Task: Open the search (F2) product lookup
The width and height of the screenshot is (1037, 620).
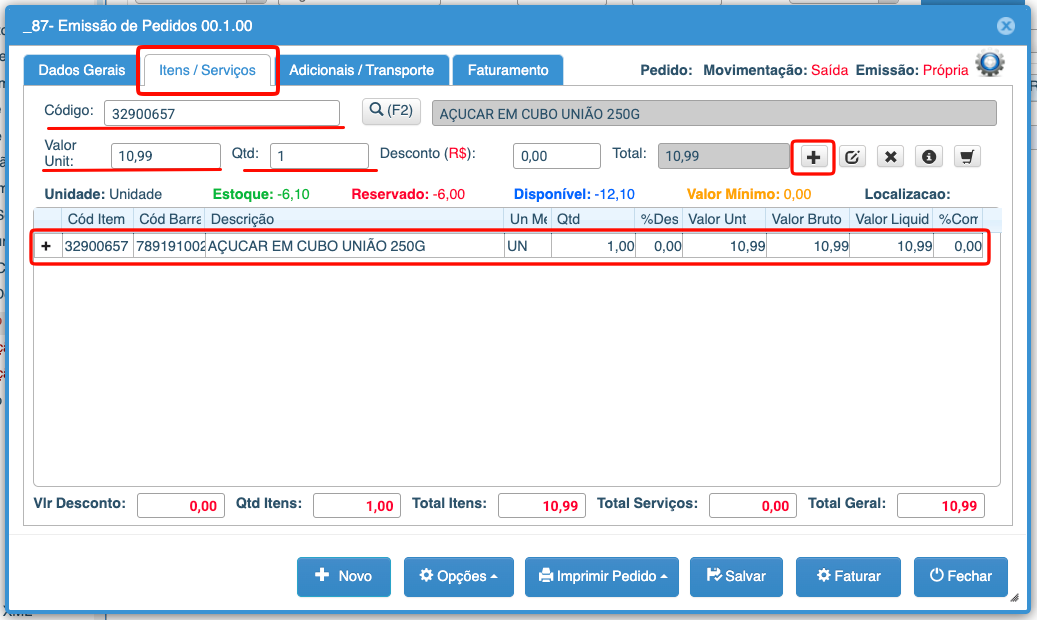Action: (x=391, y=112)
